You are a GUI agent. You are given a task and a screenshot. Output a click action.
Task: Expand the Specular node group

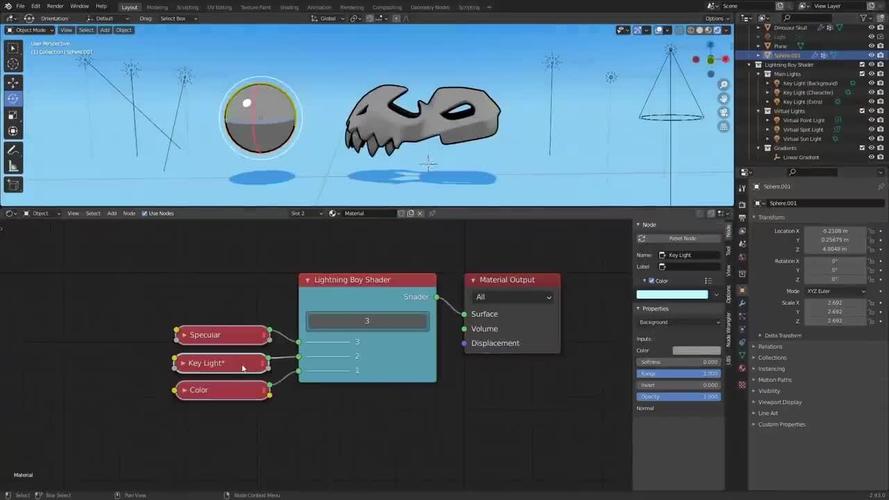(x=184, y=335)
